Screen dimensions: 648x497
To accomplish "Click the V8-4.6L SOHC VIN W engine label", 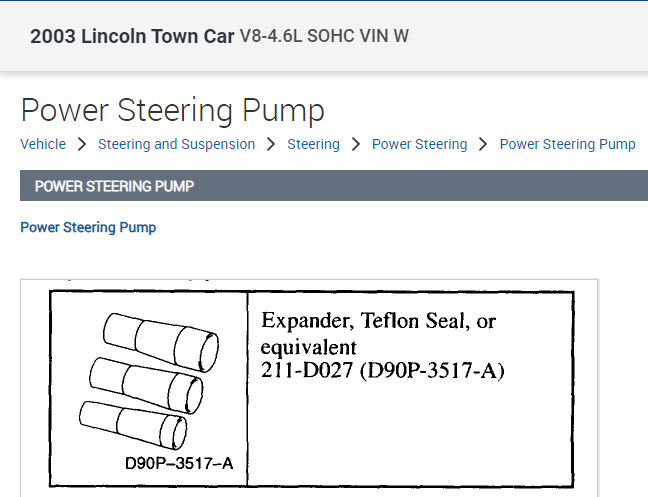I will (x=324, y=37).
